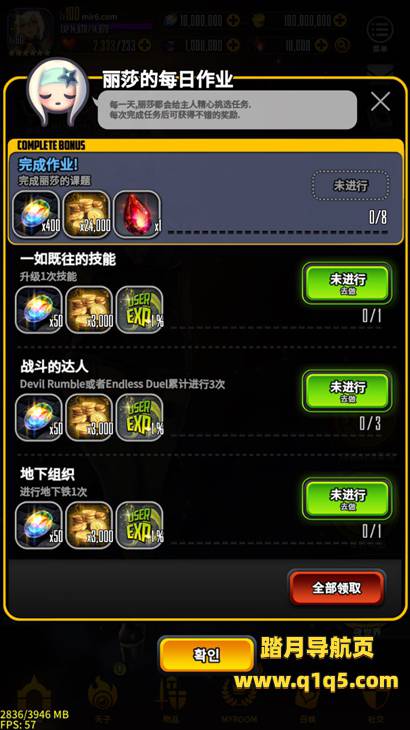Viewport: 410px width, 730px height.
Task: Click Lisa's avatar portrait at dialog top
Action: (x=57, y=93)
